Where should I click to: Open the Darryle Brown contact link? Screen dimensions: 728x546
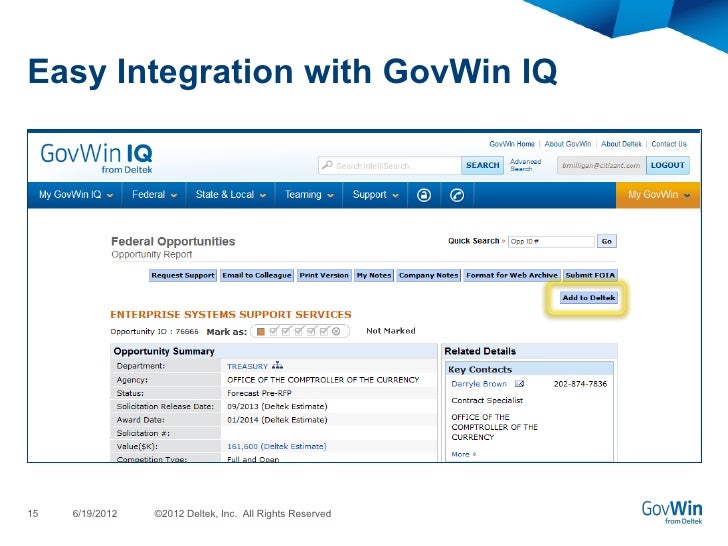coord(479,384)
